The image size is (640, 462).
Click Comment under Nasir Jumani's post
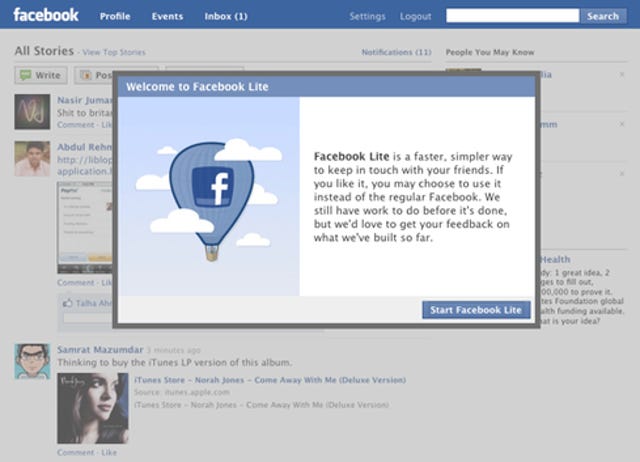point(76,124)
